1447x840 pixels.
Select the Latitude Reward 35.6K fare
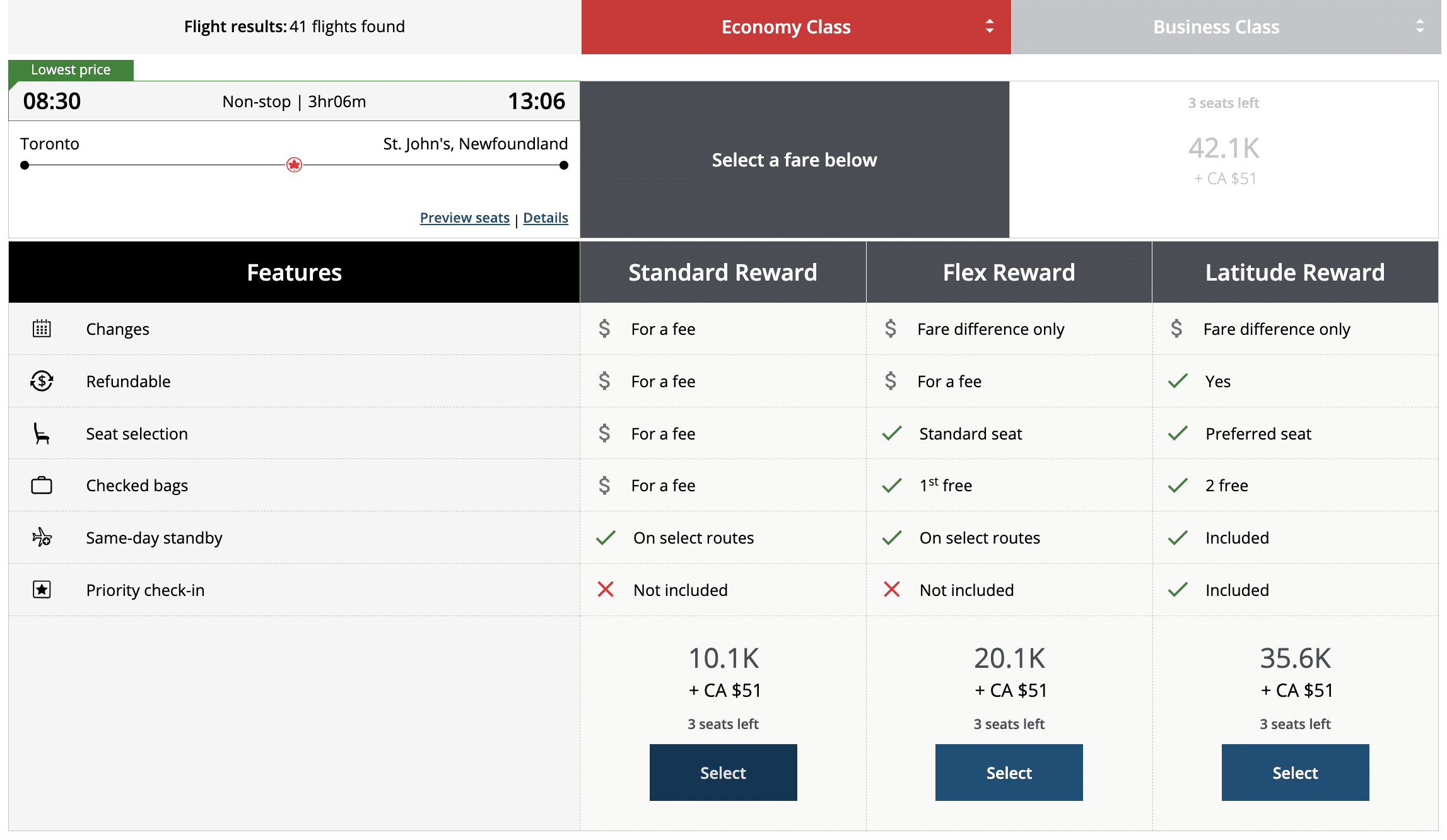pyautogui.click(x=1294, y=773)
